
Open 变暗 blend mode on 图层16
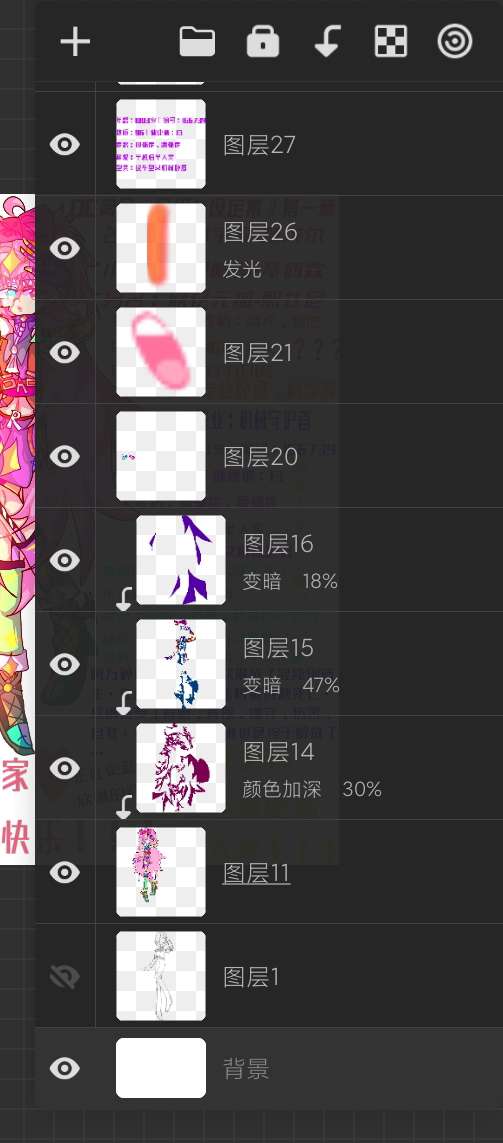[x=262, y=581]
